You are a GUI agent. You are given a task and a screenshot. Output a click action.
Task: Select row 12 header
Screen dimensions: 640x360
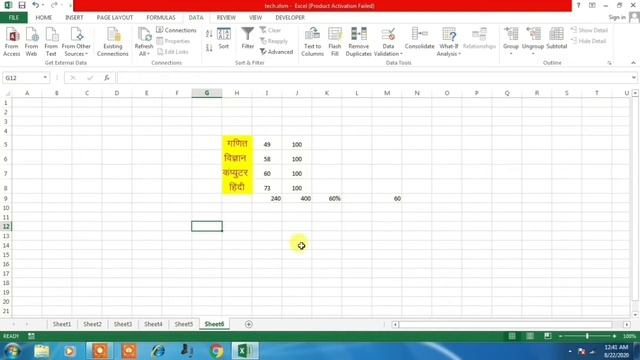(x=6, y=227)
